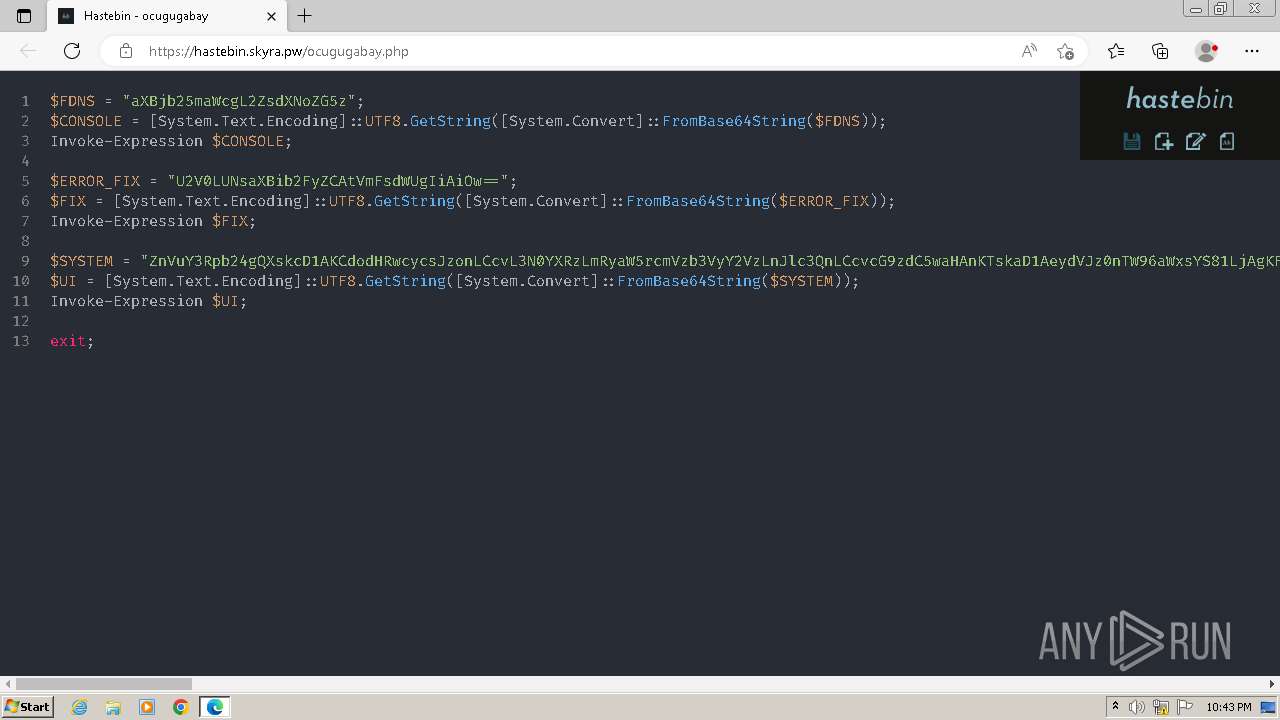Image resolution: width=1280 pixels, height=720 pixels.
Task: Click the $CONSOLE assignment on line 2
Action: [86, 121]
